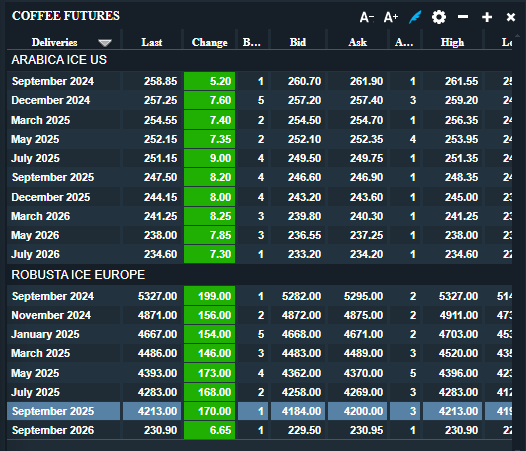This screenshot has width=526, height=451.
Task: Click high price 4703.00
Action: tap(452, 334)
